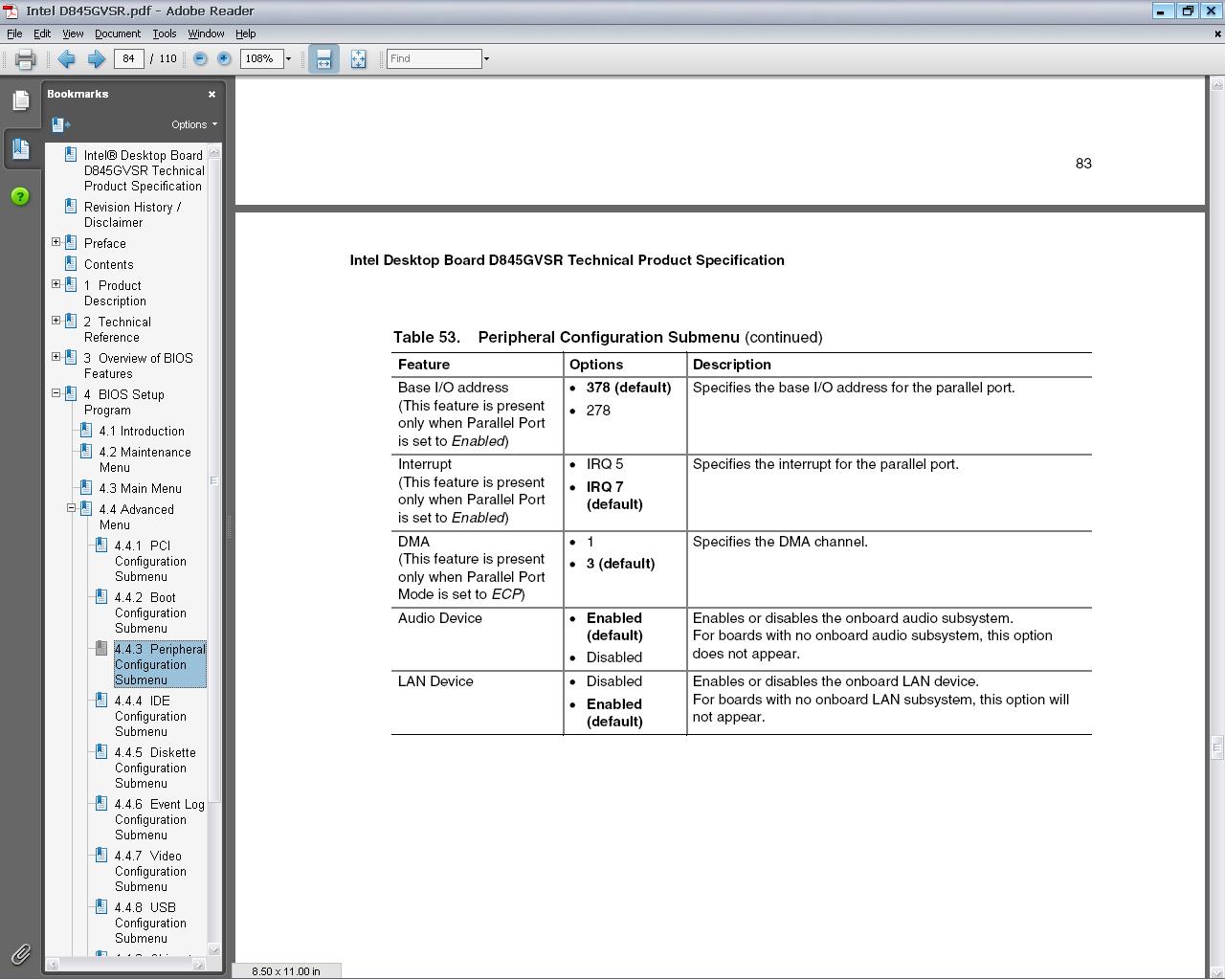Open the Edit menu
The image size is (1225, 980).
click(42, 33)
